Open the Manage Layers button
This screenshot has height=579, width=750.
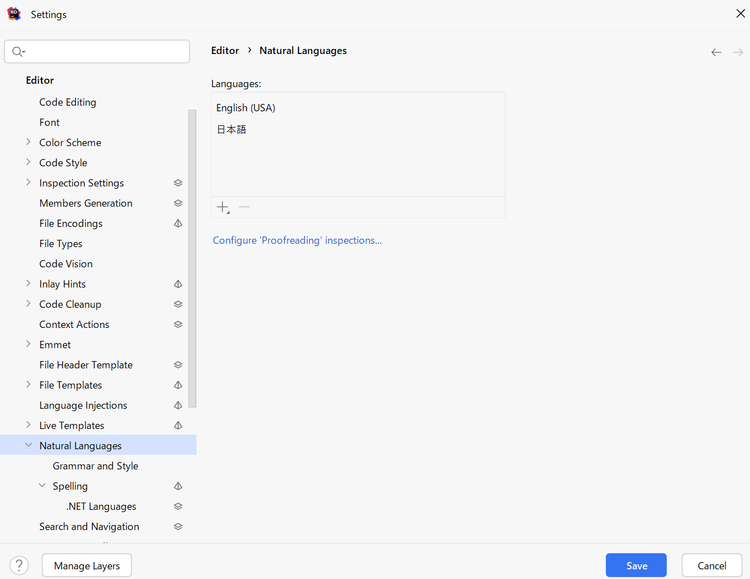87,565
